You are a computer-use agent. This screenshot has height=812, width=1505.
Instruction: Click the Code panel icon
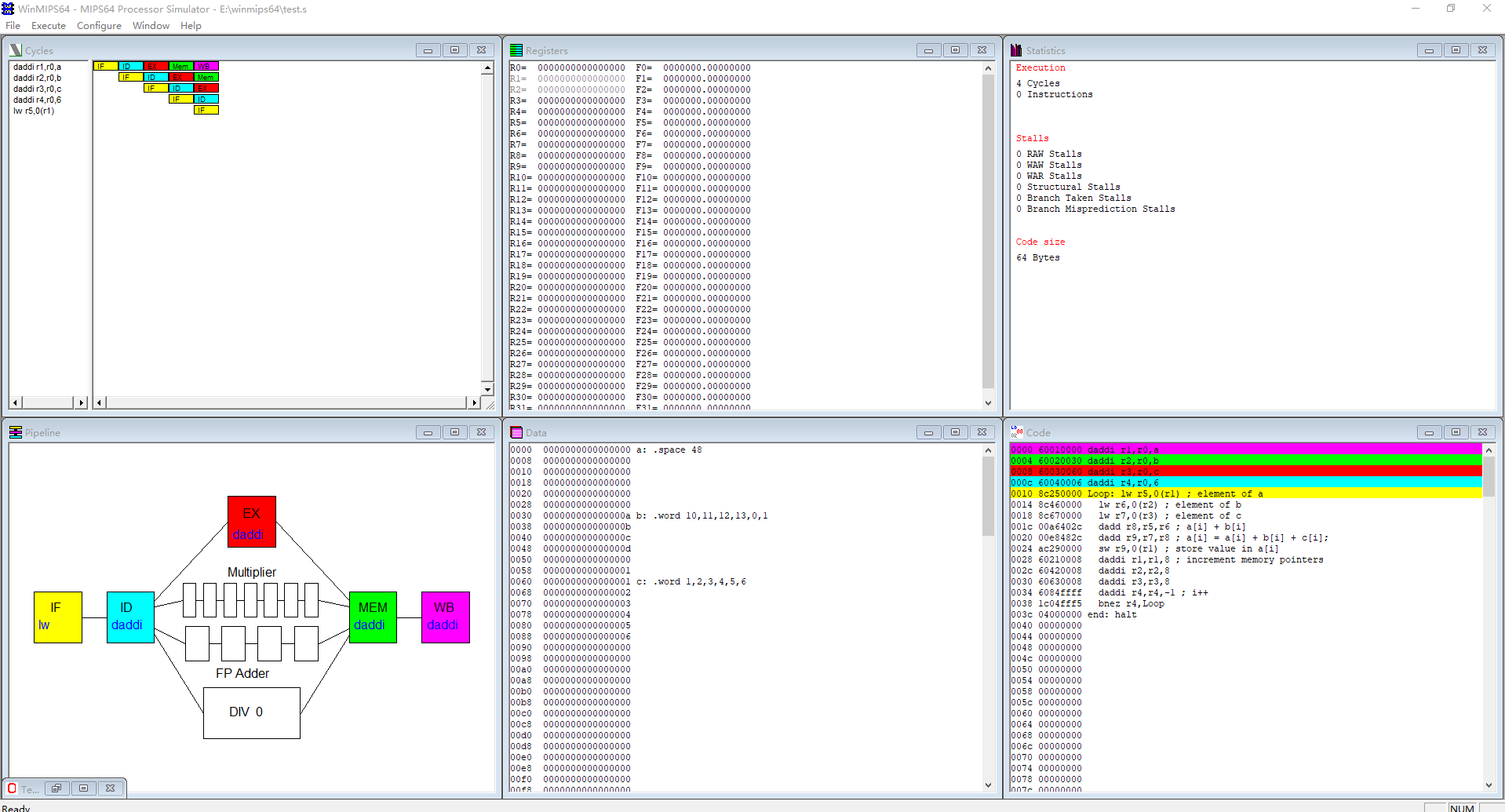point(1016,432)
